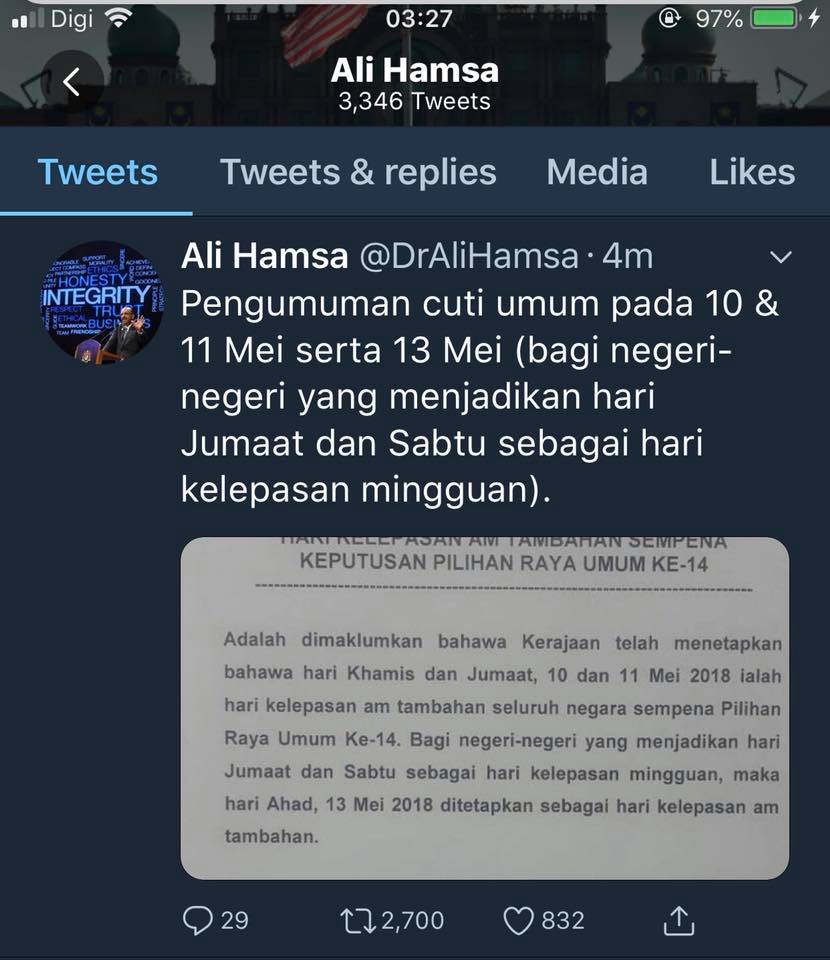This screenshot has height=960, width=830.
Task: Tap the @DrAliHamsa handle
Action: pyautogui.click(x=469, y=255)
